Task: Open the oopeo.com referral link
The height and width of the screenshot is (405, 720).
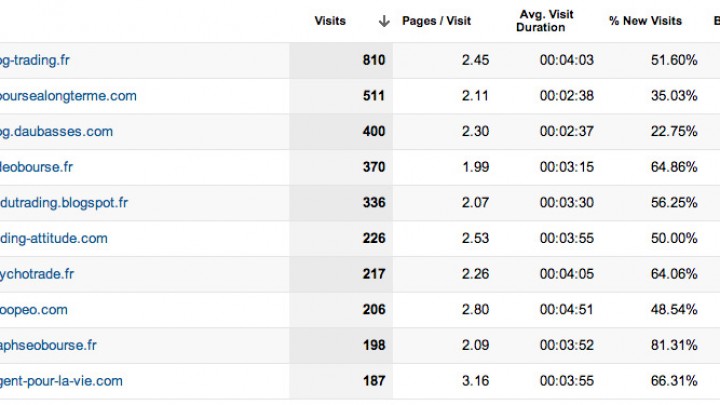Action: [34, 310]
